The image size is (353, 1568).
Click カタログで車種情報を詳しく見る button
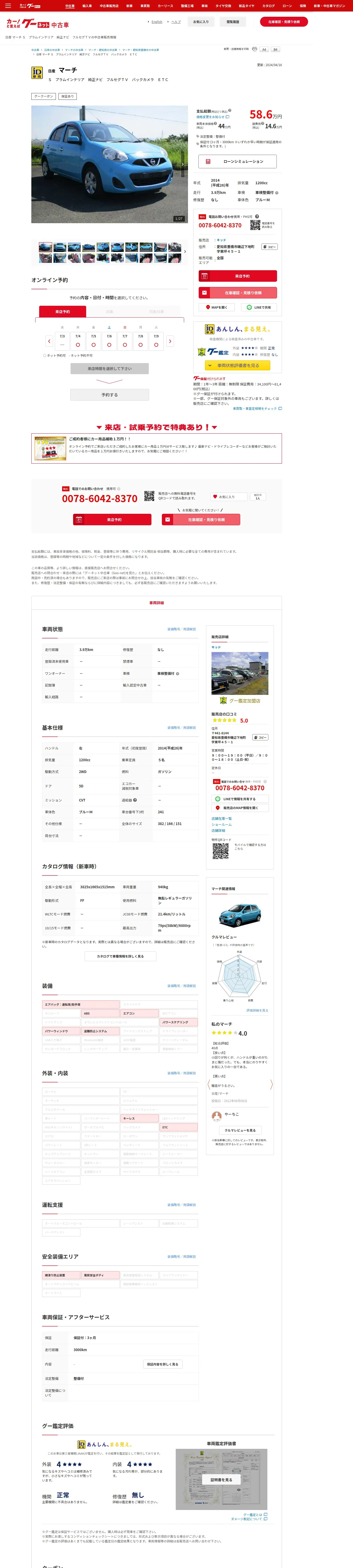(x=121, y=956)
